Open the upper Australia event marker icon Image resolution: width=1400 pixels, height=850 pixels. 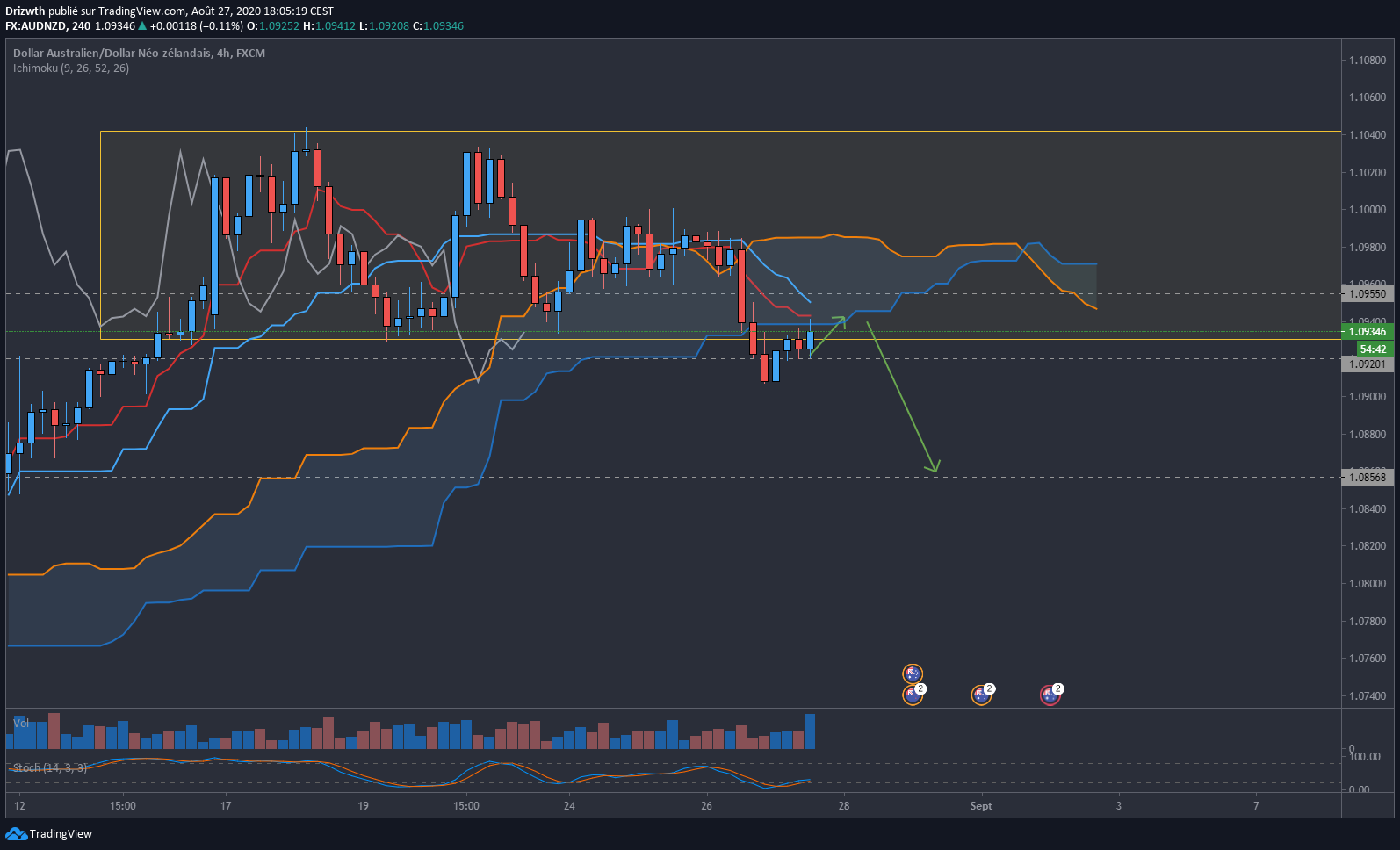pyautogui.click(x=913, y=674)
